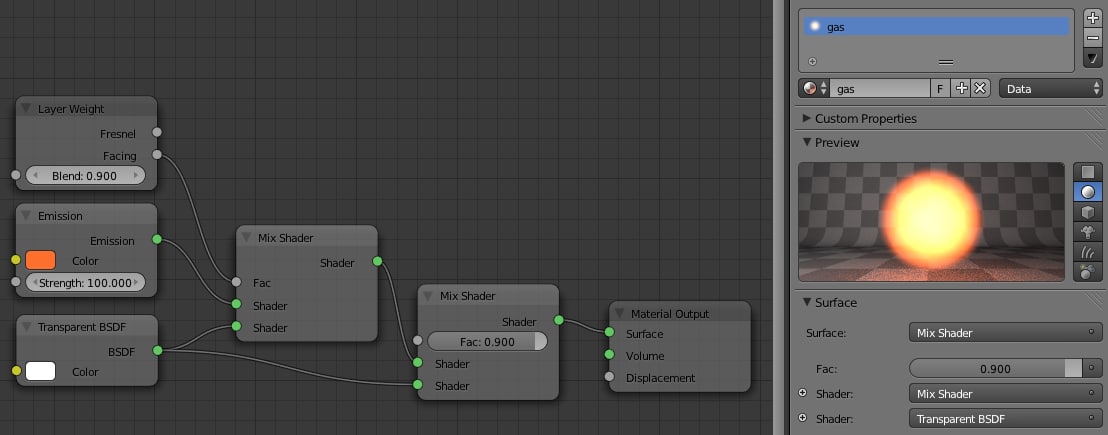1108x435 pixels.
Task: Click the Strength 100.000 field on Emission
Action: tap(85, 282)
